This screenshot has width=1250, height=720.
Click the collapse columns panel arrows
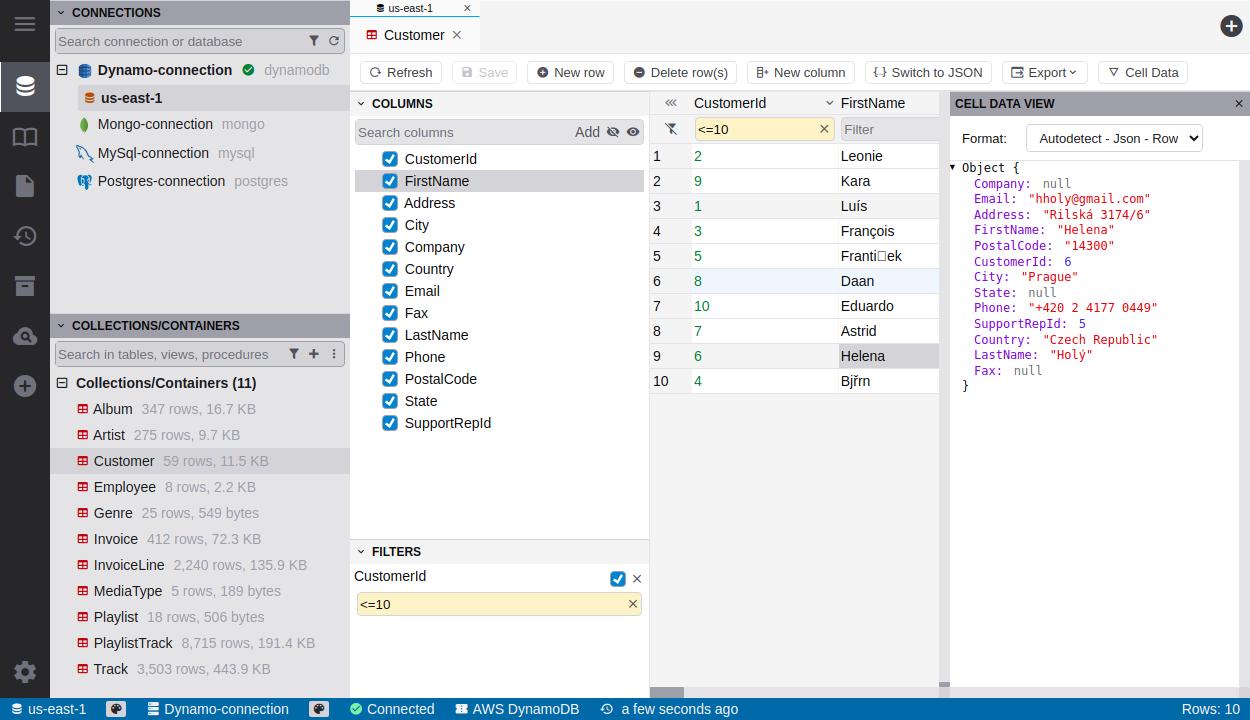[671, 103]
